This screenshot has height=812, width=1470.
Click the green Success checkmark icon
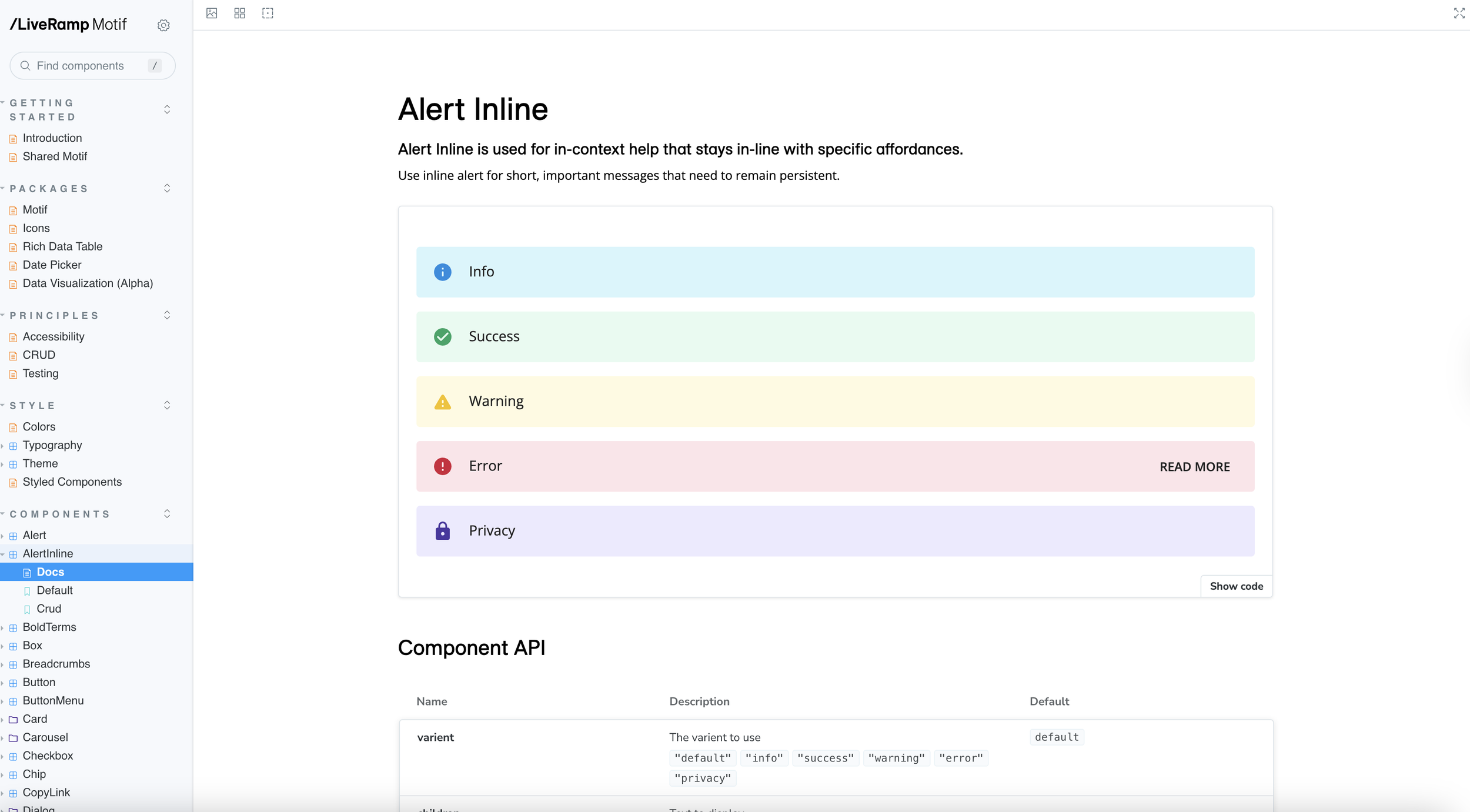point(442,336)
